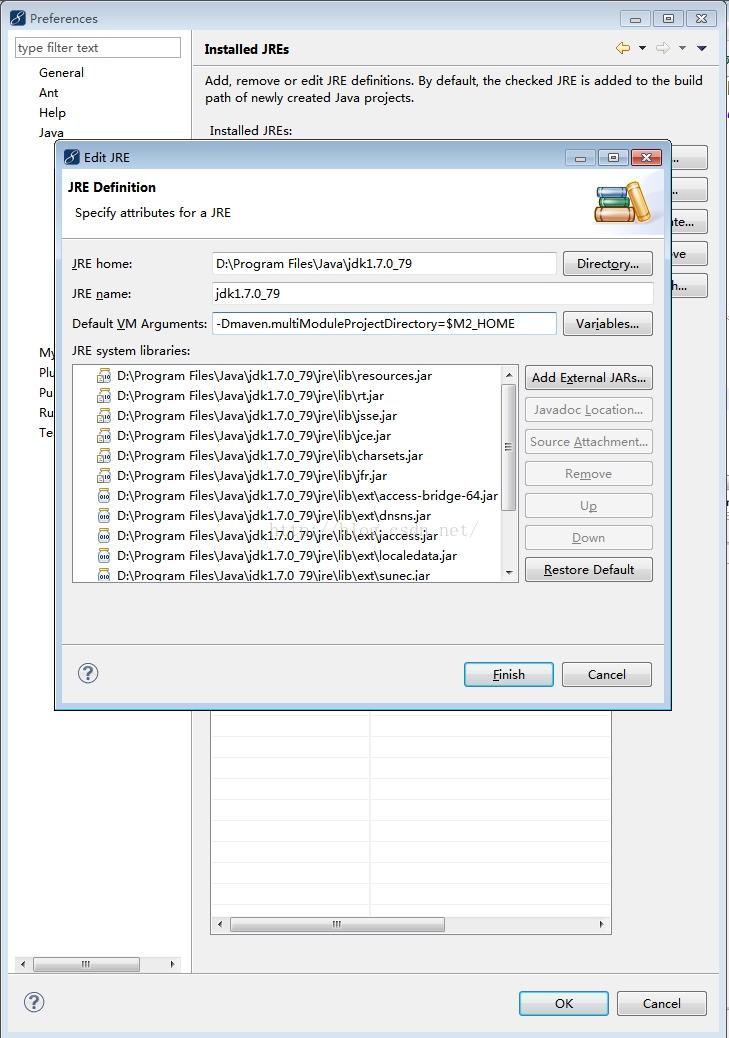Select the jce.jar library path
The width and height of the screenshot is (729, 1038).
click(x=254, y=436)
